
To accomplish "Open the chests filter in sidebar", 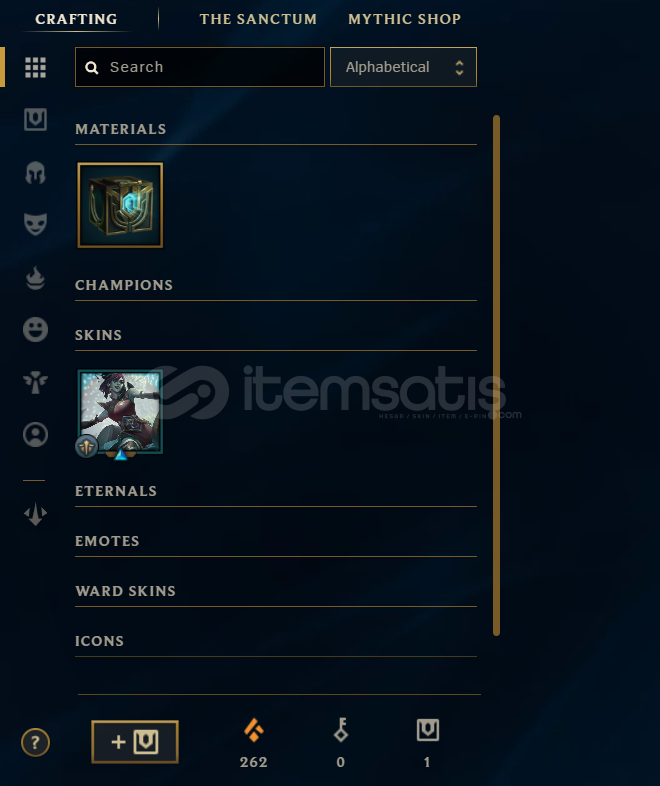I will (35, 119).
